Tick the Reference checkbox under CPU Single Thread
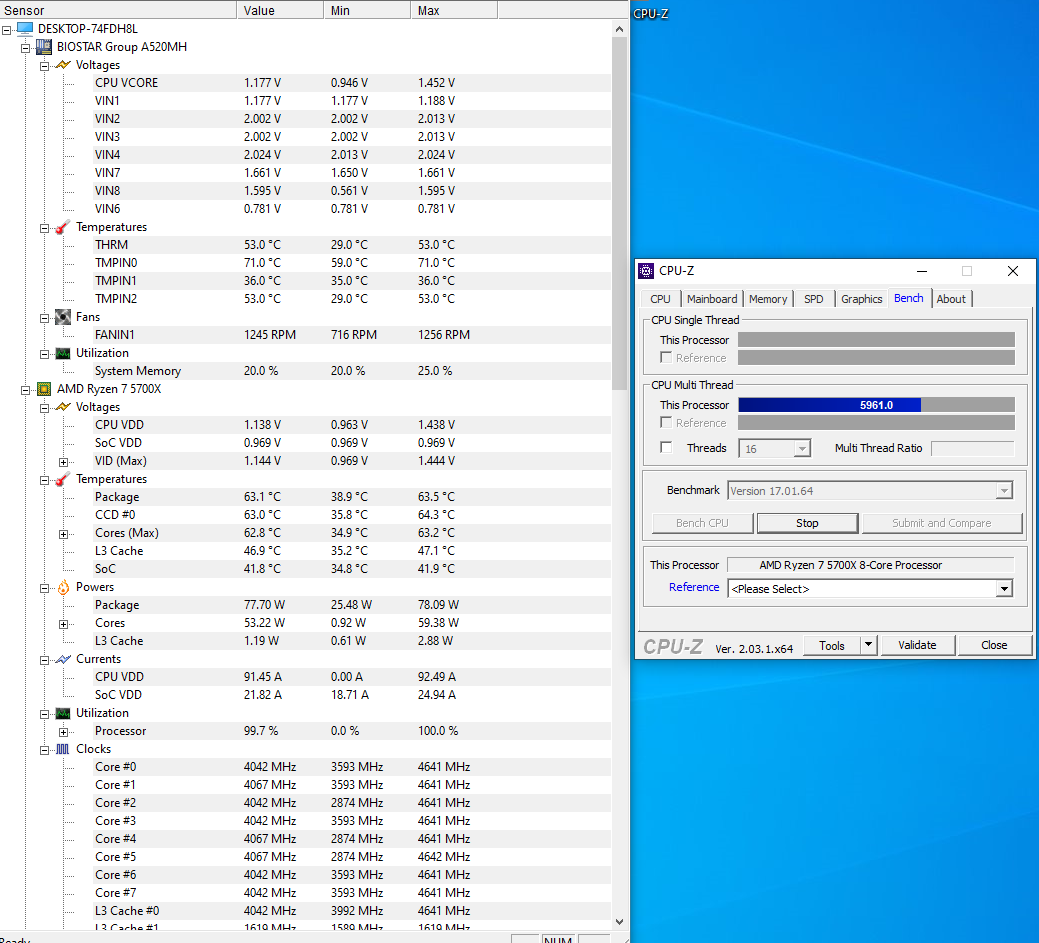Screen dimensions: 1039x943 pyautogui.click(x=666, y=358)
